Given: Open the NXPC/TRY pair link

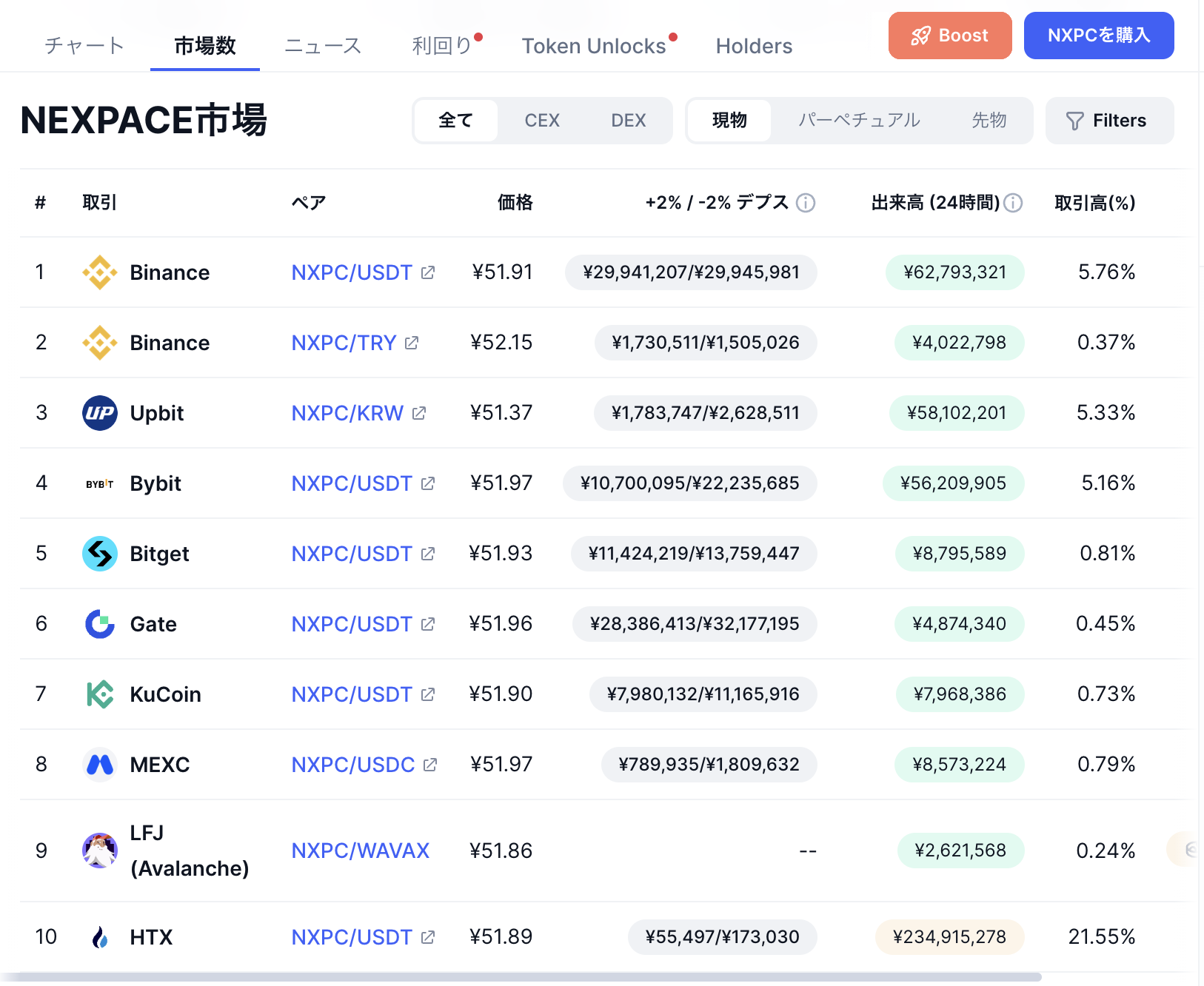Looking at the screenshot, I should 344,343.
